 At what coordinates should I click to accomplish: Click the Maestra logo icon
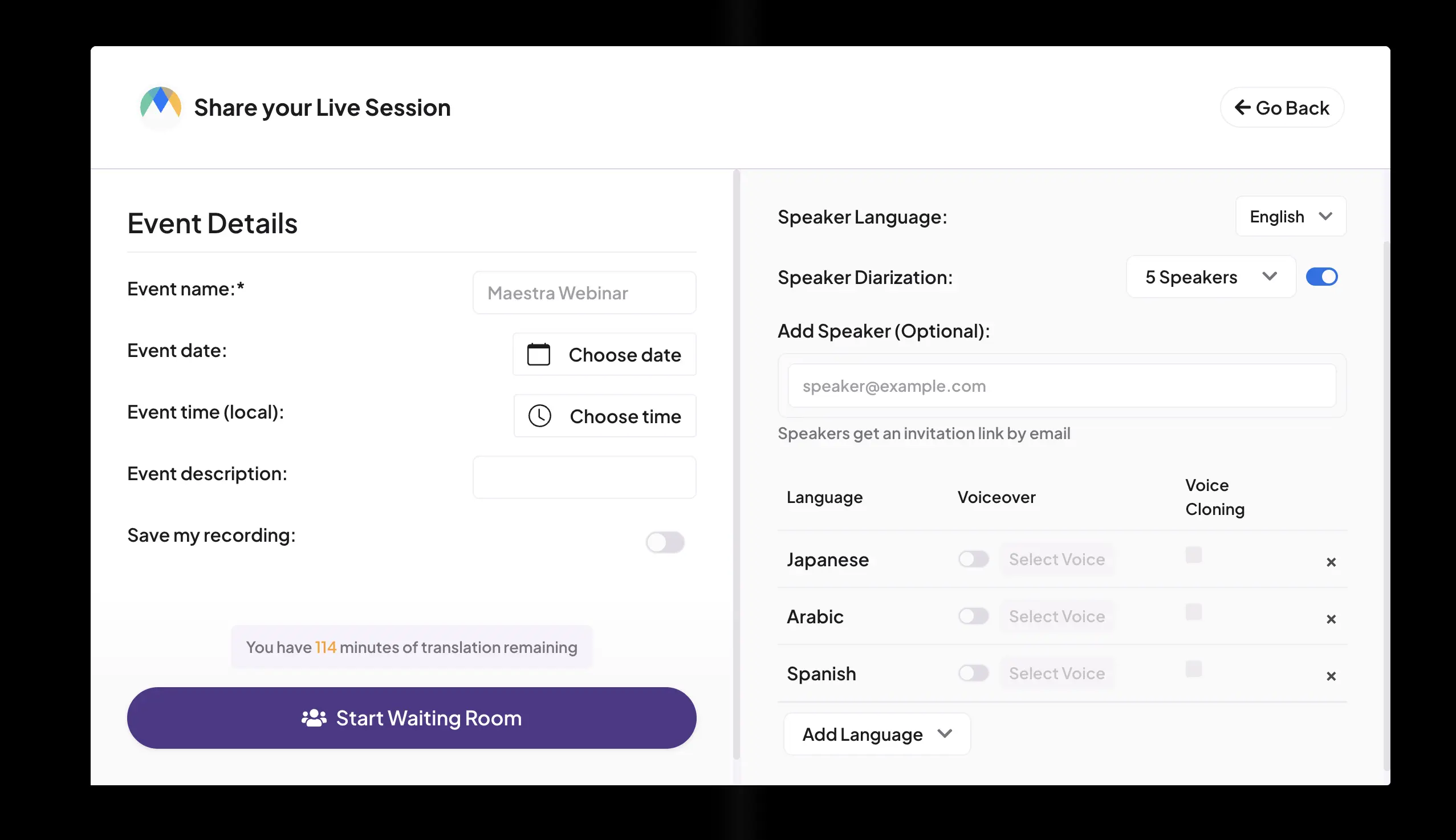coord(161,106)
